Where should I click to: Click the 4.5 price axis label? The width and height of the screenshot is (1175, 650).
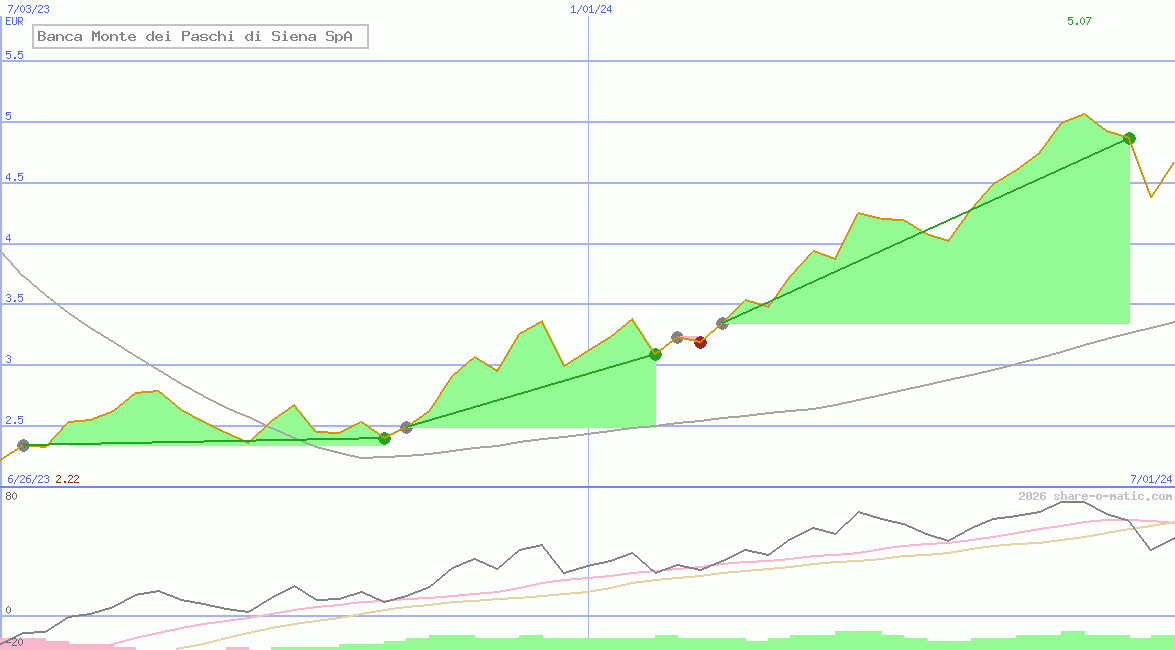pyautogui.click(x=15, y=177)
